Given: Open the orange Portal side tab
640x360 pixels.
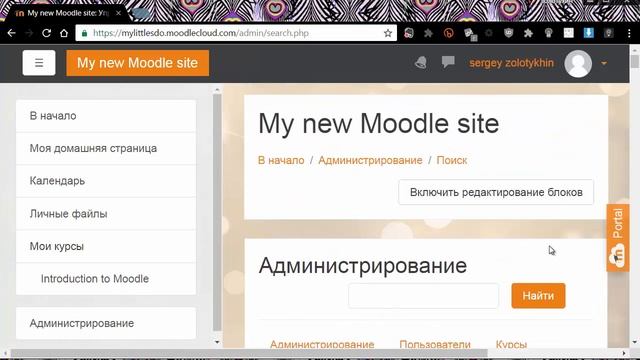Looking at the screenshot, I should pyautogui.click(x=618, y=238).
